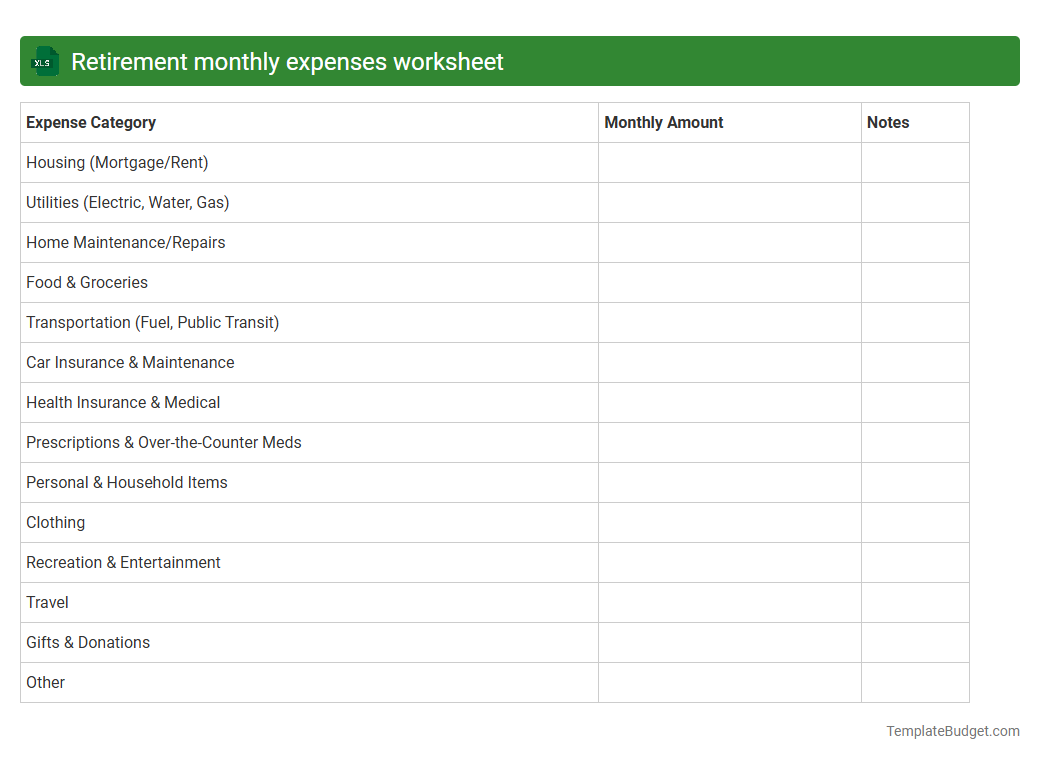Click the Food & Groceries row
This screenshot has width=1040, height=760.
pyautogui.click(x=87, y=282)
